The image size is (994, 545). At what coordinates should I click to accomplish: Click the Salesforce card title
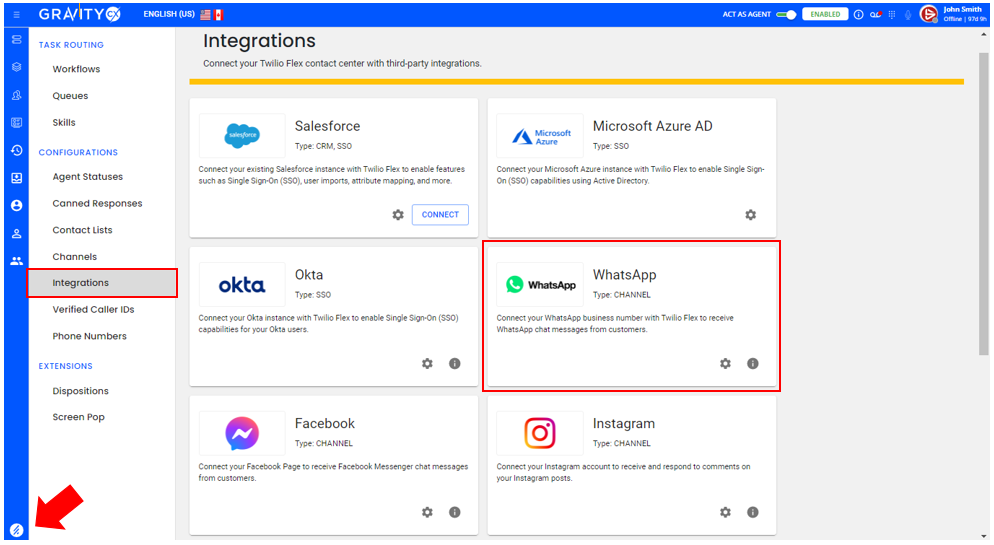327,126
